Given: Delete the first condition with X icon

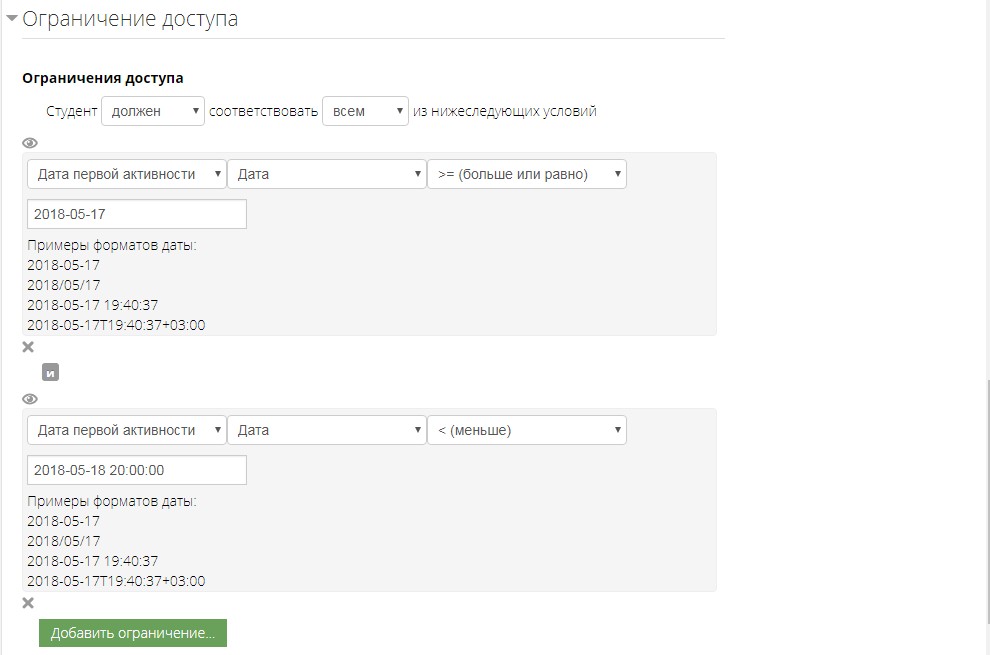Looking at the screenshot, I should pyautogui.click(x=28, y=347).
